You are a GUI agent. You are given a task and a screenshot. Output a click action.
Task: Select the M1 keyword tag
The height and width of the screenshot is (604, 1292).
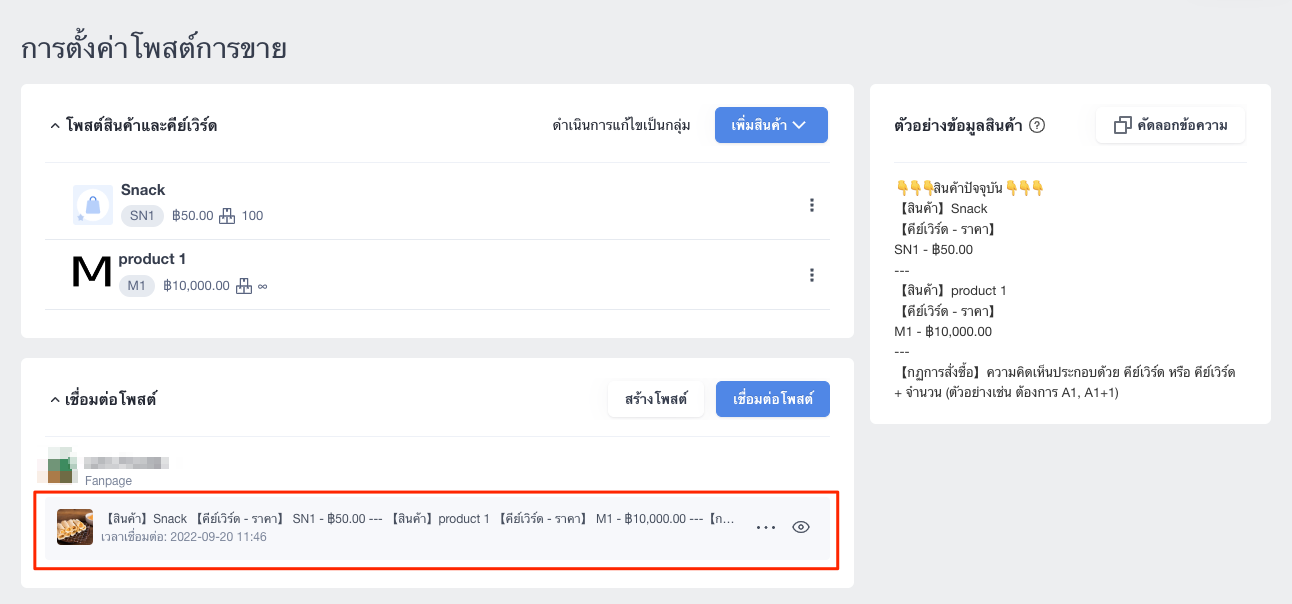(x=137, y=286)
